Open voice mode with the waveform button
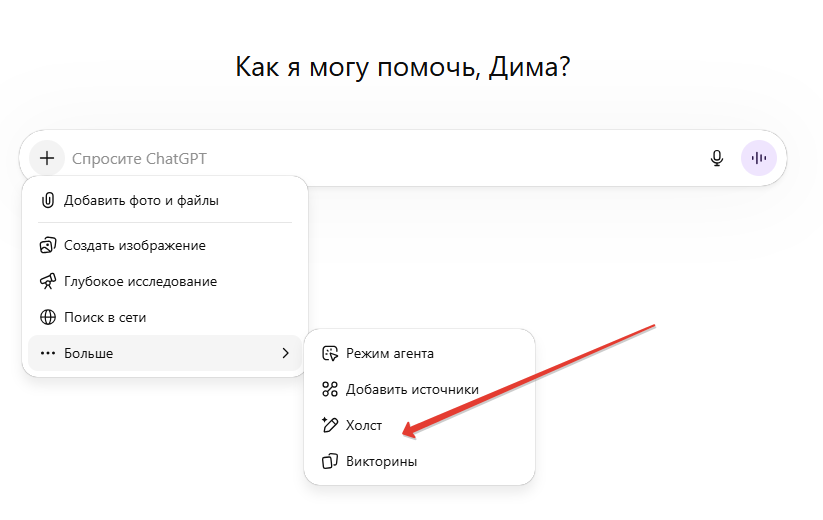Image resolution: width=823 pixels, height=520 pixels. (758, 158)
